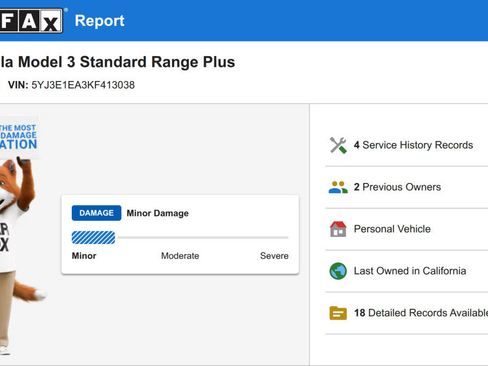488x366 pixels.
Task: Click the Minor Damage heading text
Action: click(x=158, y=213)
